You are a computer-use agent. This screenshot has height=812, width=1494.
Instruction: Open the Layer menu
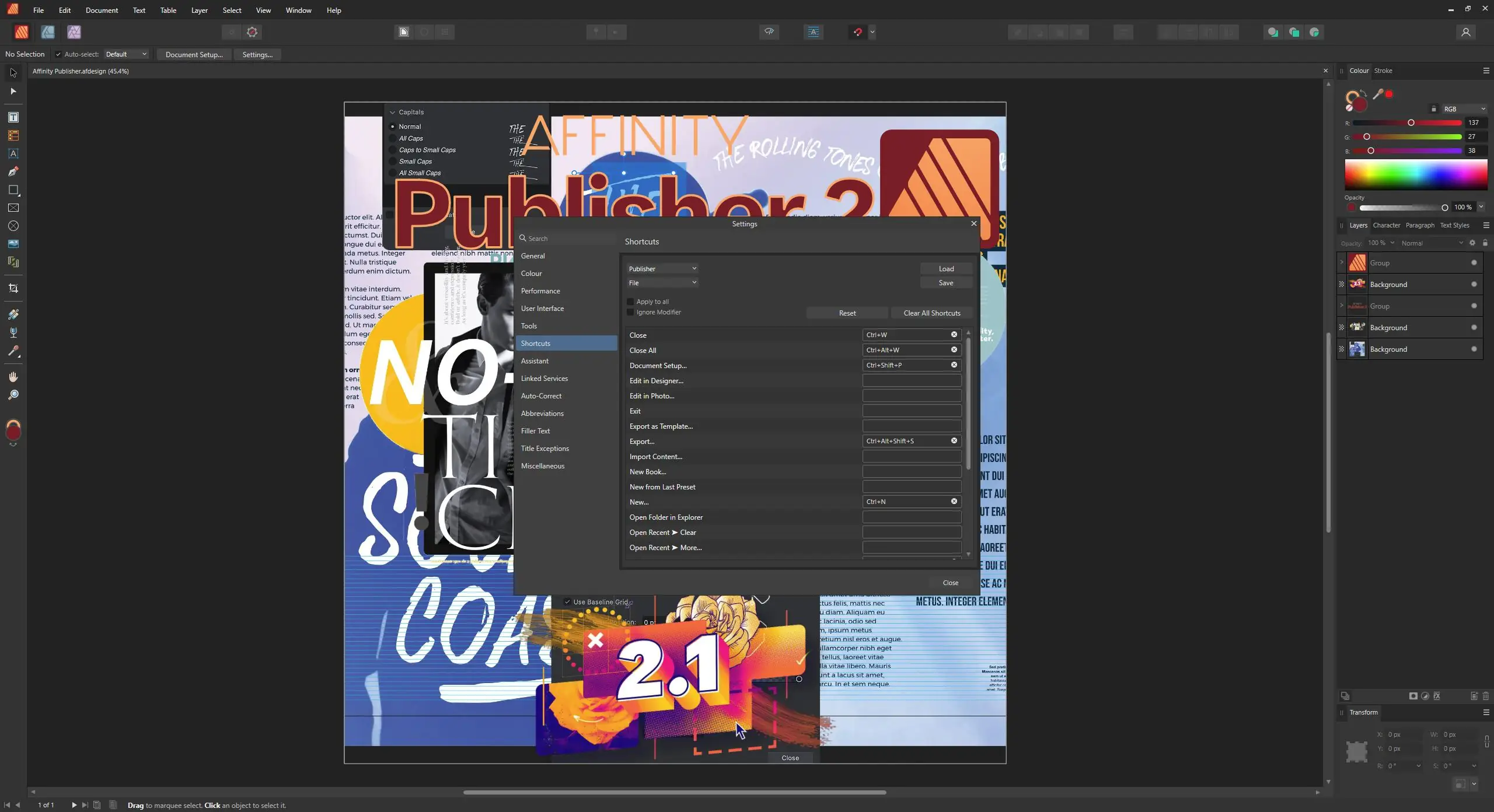pos(199,10)
